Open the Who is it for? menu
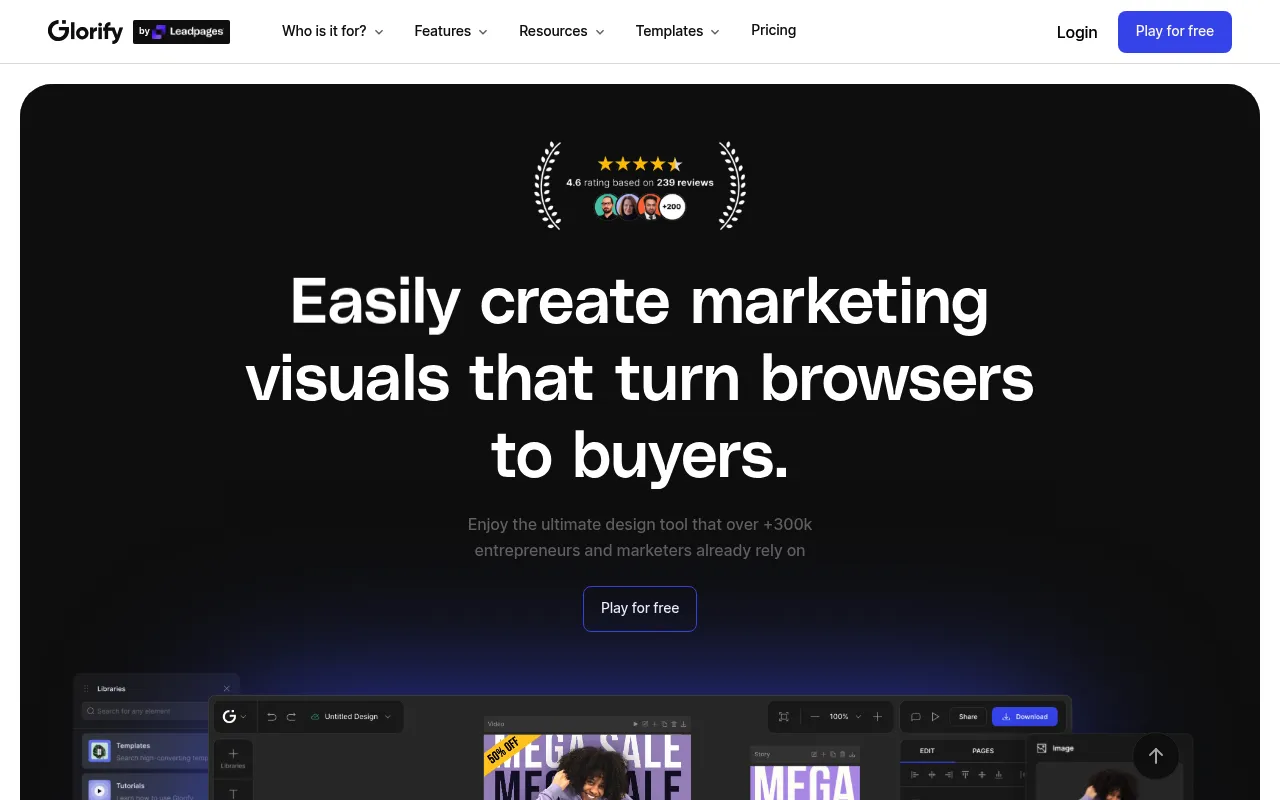 pos(333,31)
